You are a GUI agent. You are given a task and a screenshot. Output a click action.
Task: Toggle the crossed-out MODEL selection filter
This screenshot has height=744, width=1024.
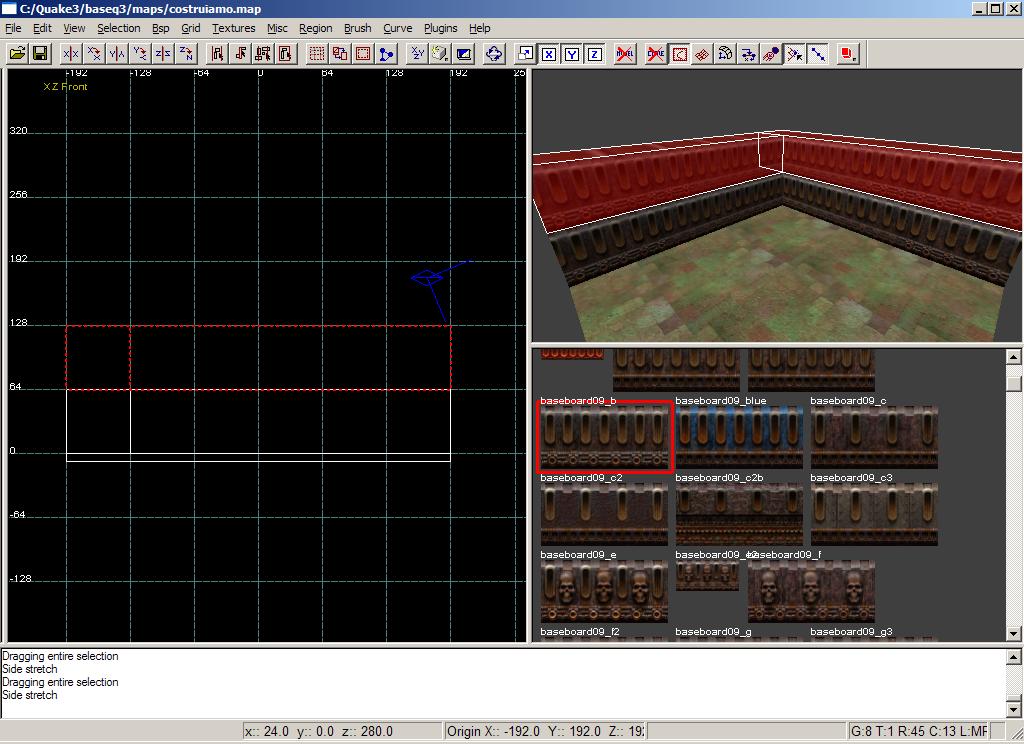(x=625, y=54)
